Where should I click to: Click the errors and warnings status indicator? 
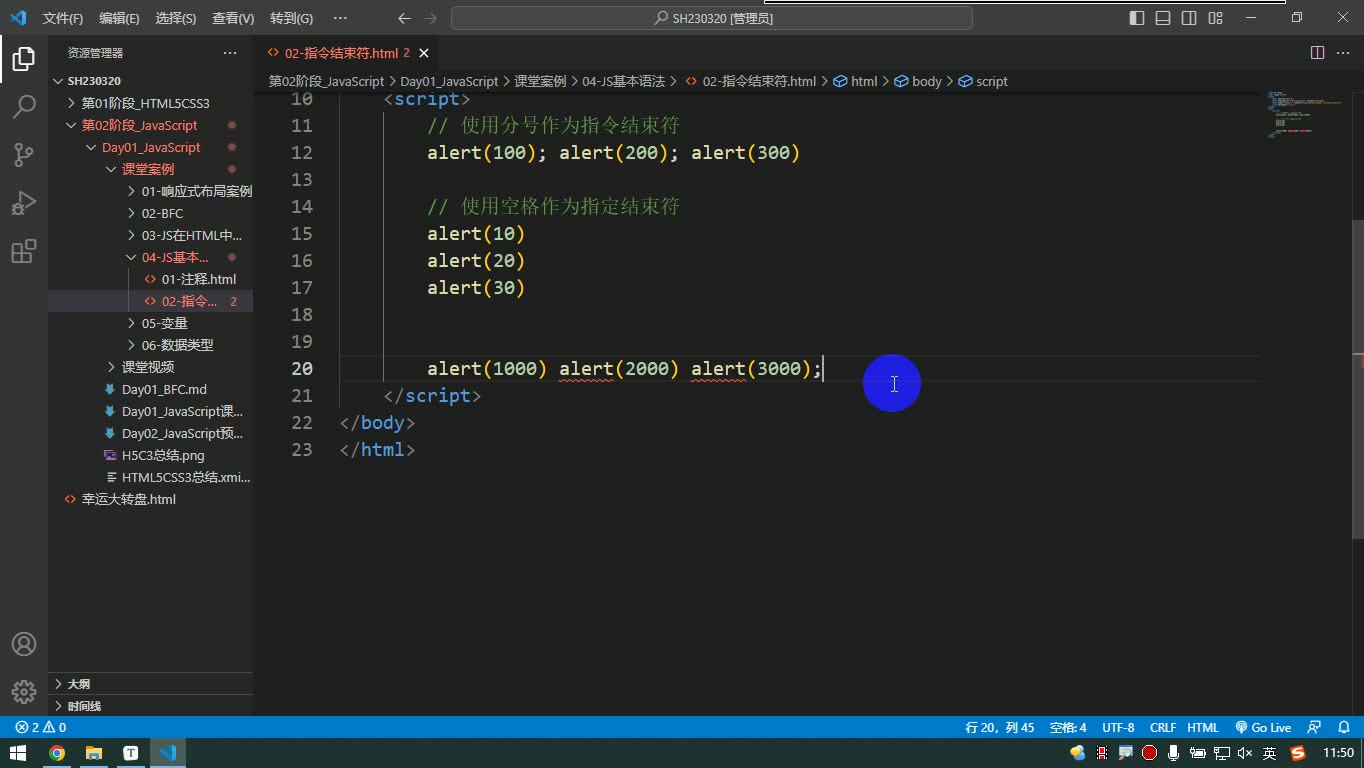[x=41, y=728]
